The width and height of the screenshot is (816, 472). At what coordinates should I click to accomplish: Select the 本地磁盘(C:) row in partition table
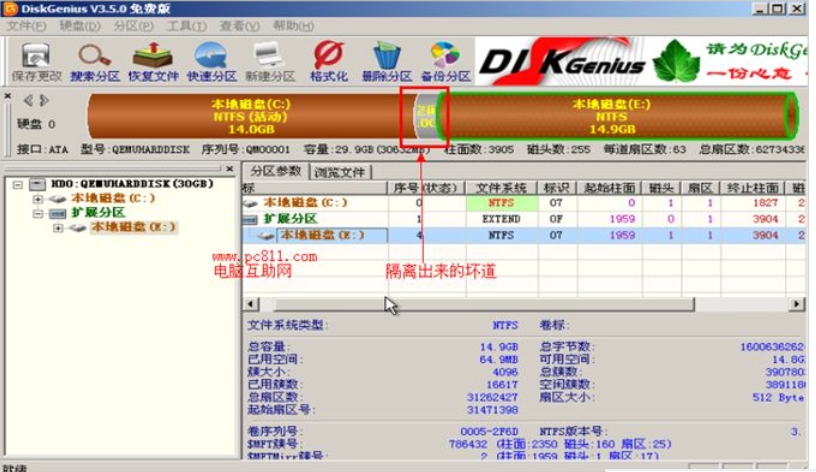[305, 203]
